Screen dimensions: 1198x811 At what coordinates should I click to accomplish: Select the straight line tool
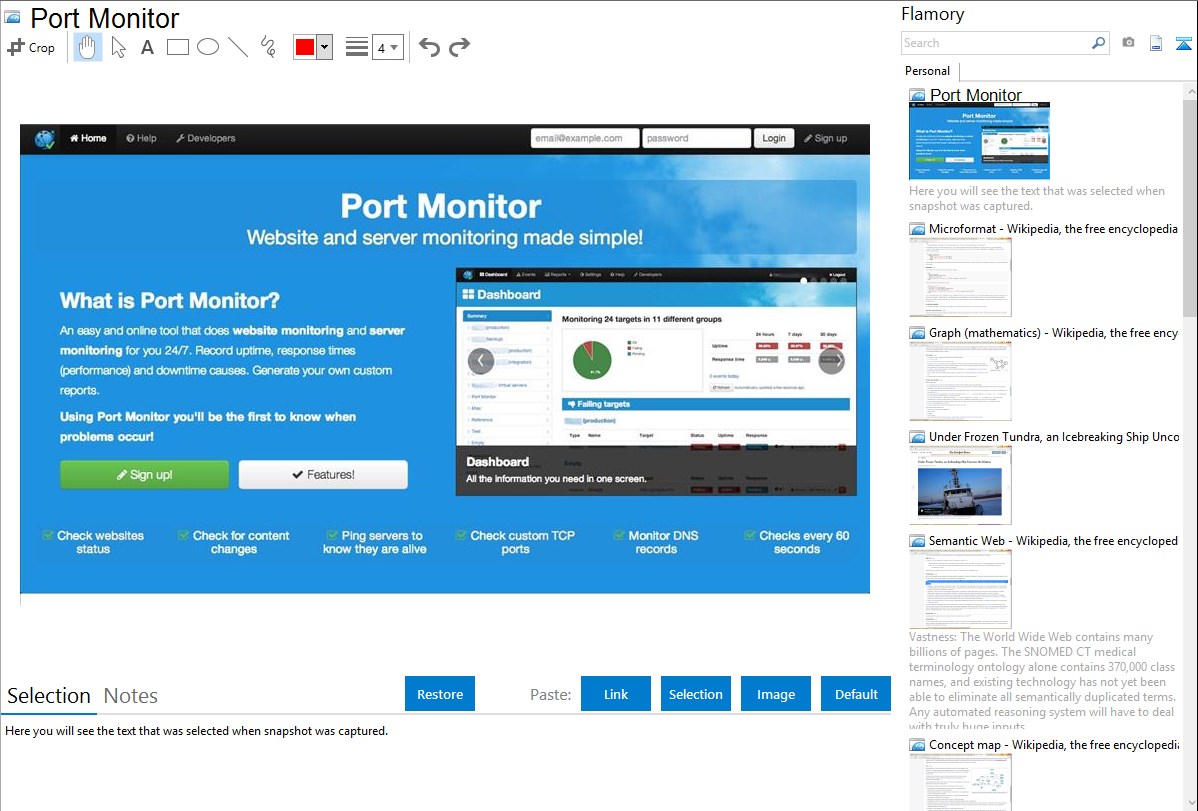pos(238,47)
